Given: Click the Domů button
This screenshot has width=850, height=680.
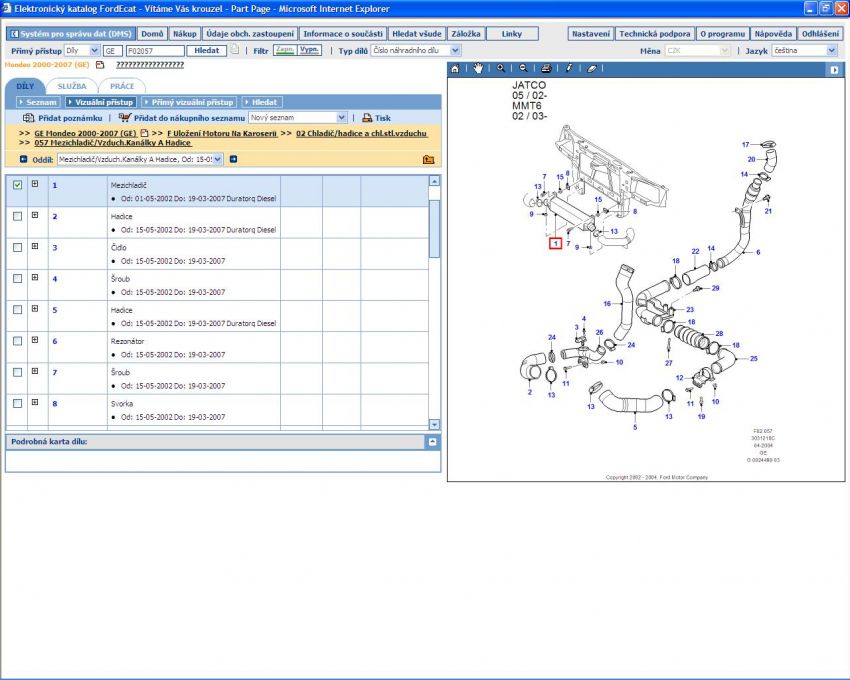Looking at the screenshot, I should (152, 34).
